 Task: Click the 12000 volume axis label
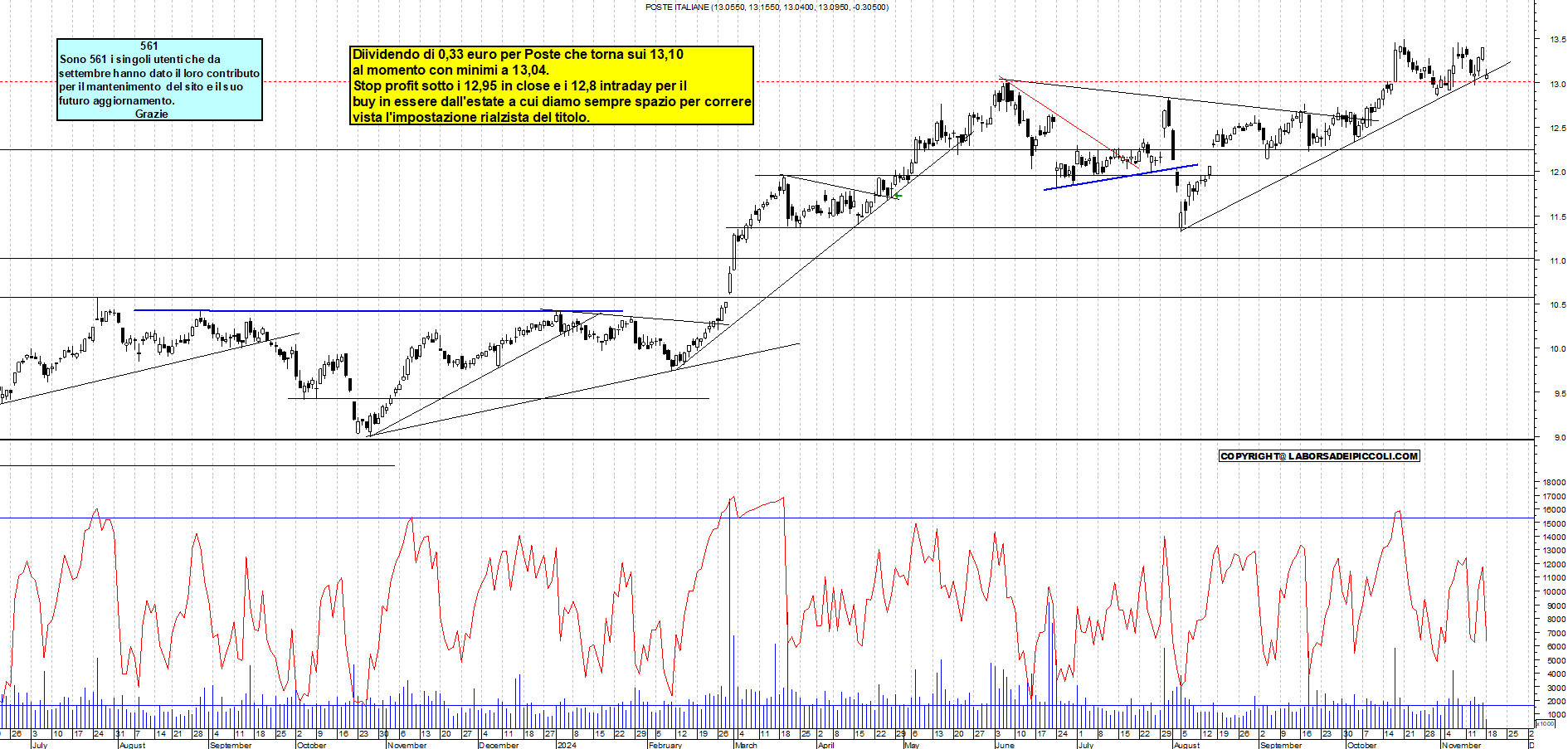point(1554,564)
